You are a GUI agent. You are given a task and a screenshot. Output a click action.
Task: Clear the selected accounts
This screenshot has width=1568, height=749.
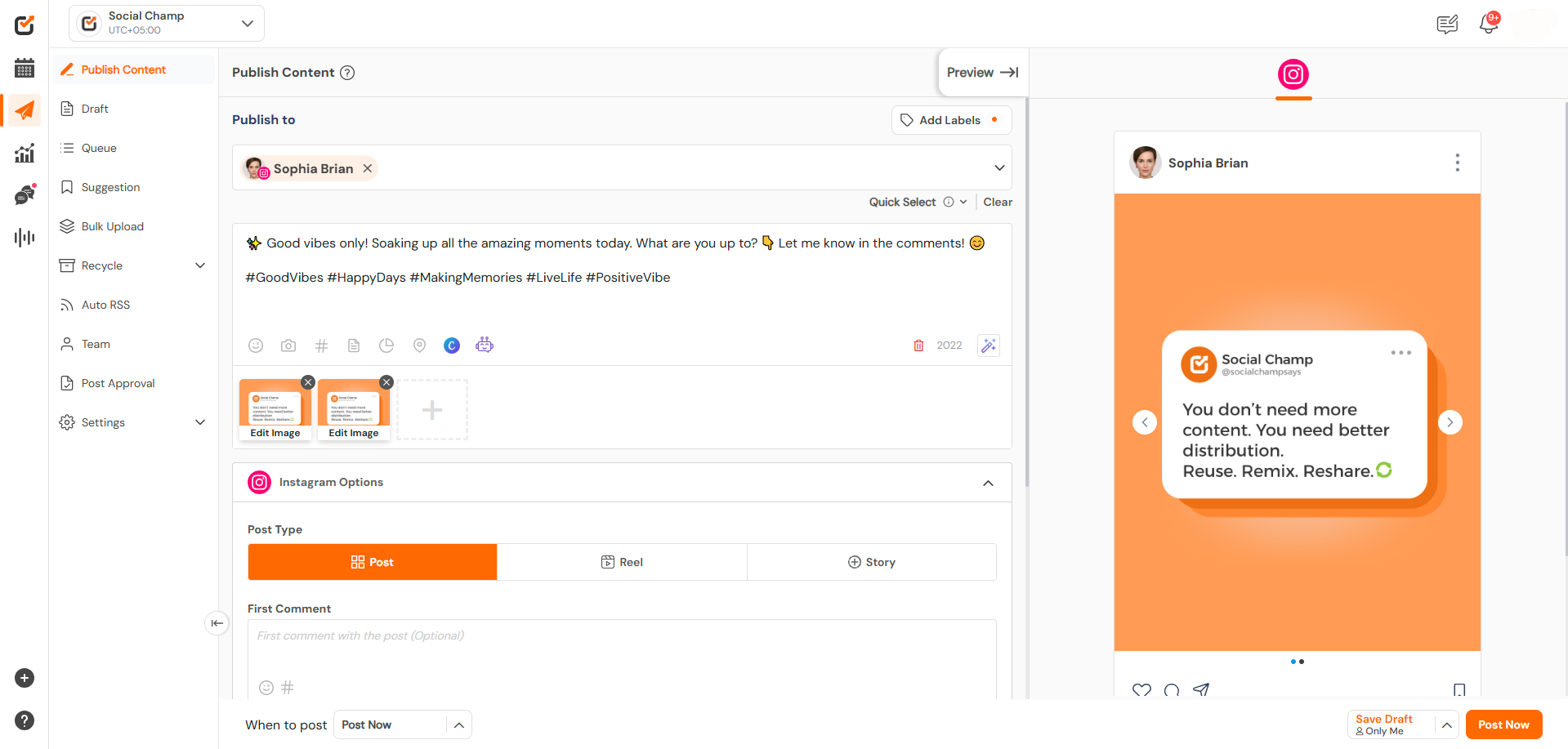pyautogui.click(x=998, y=202)
